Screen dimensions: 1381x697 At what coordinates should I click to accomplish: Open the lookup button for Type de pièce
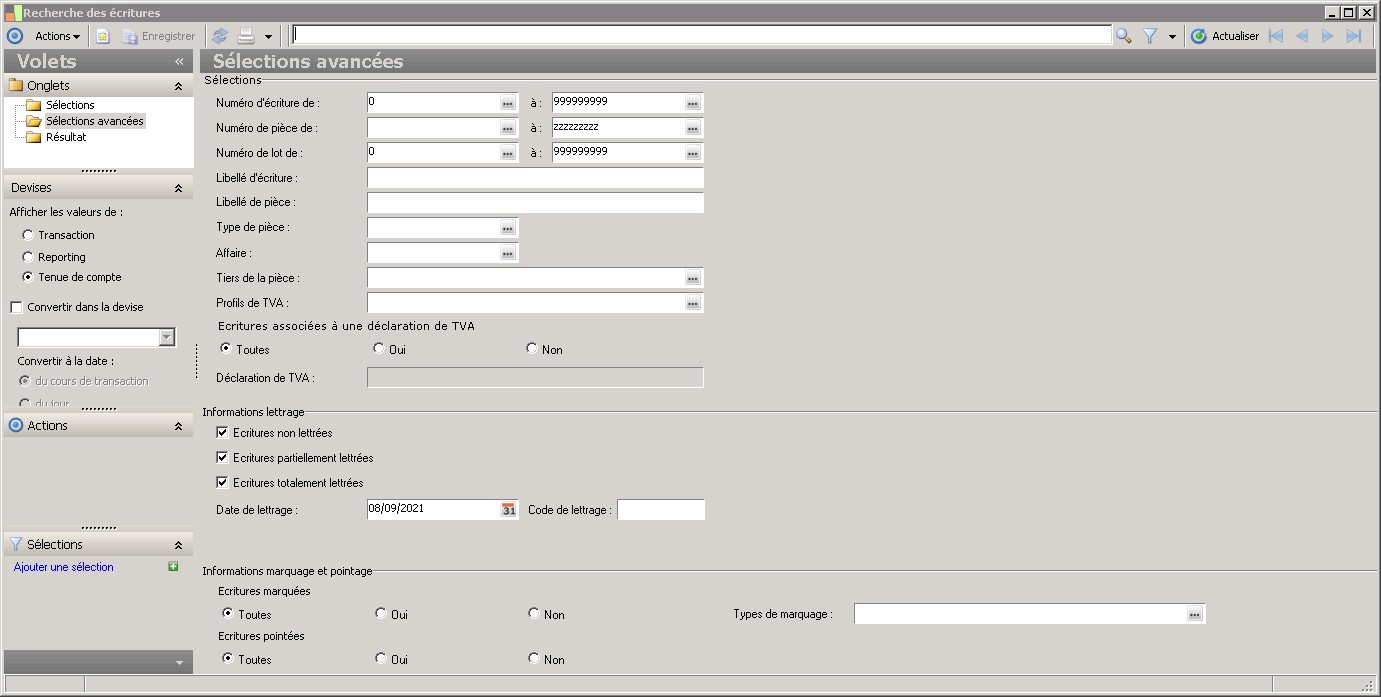[508, 228]
